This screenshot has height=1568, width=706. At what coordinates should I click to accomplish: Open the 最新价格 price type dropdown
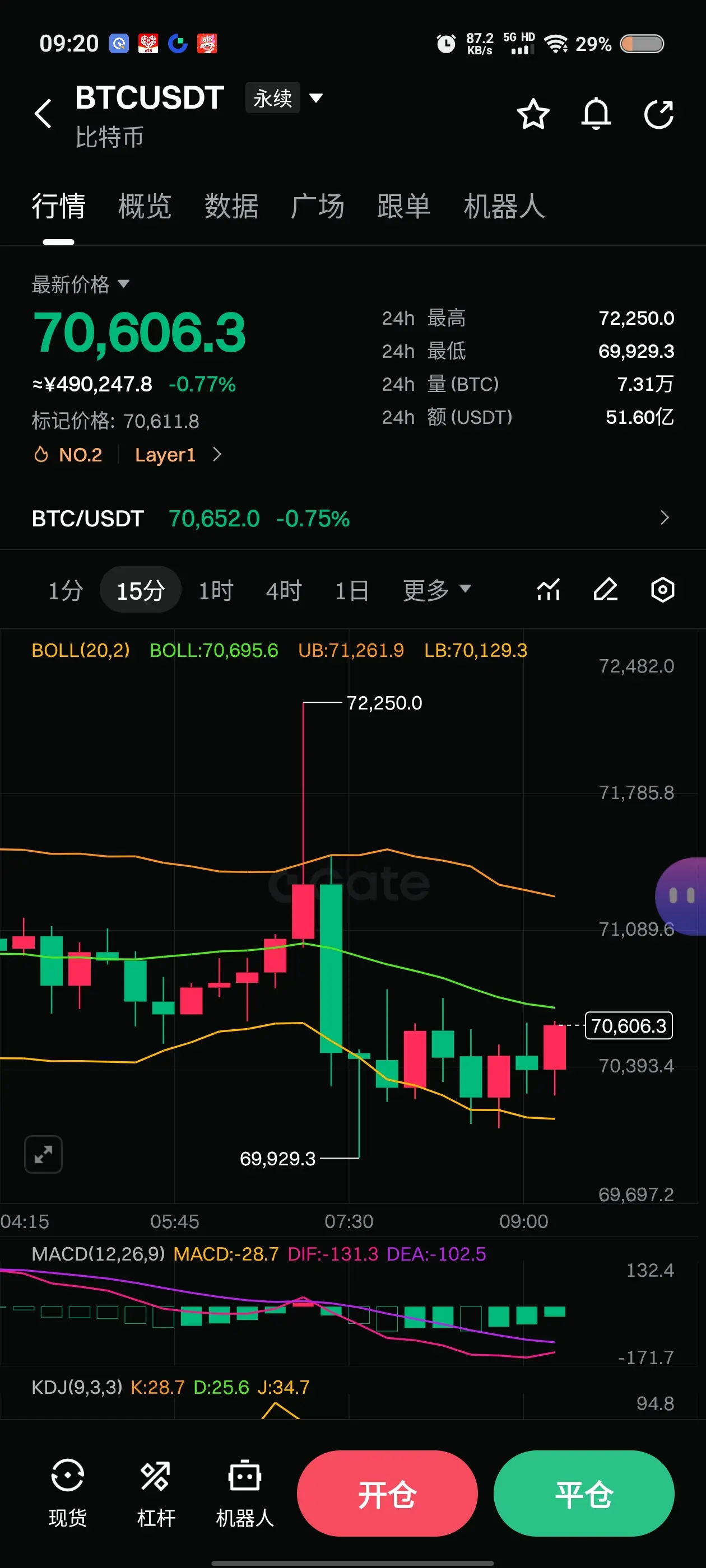tap(81, 284)
